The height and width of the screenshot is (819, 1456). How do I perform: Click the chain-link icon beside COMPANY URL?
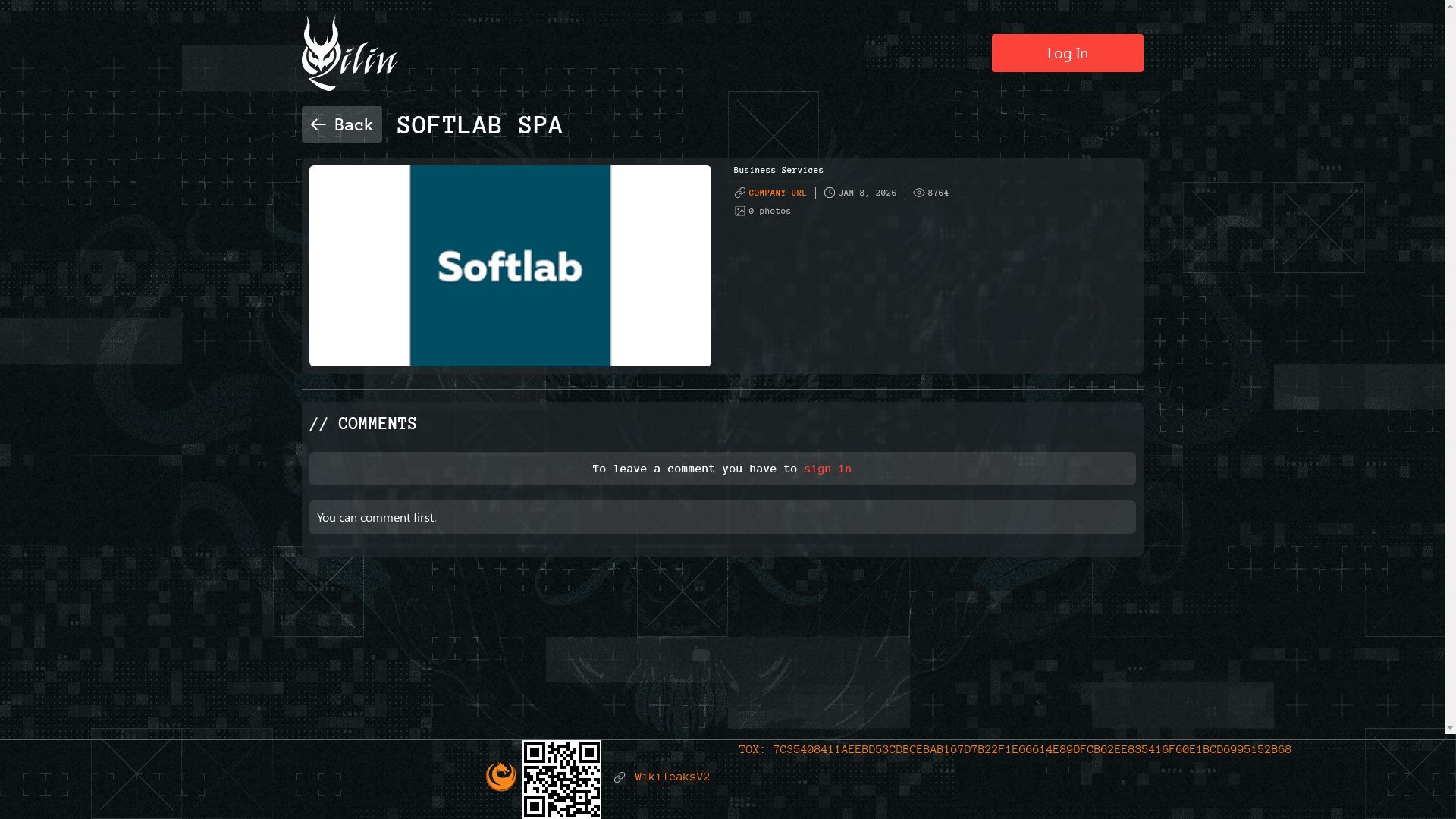click(740, 193)
